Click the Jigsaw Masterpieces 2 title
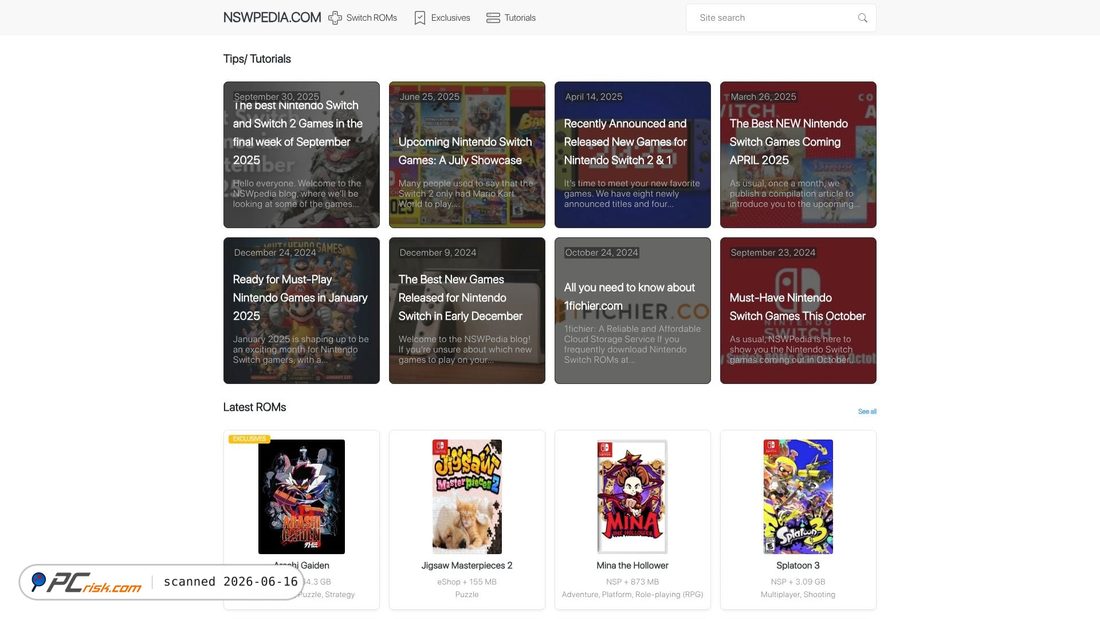Viewport: 1100px width, 619px height. click(x=467, y=565)
